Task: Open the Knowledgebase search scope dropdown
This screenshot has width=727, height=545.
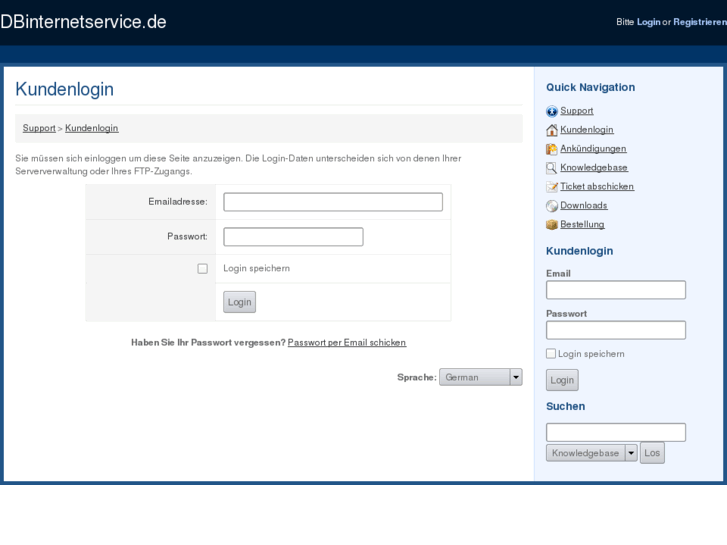Action: click(x=592, y=453)
